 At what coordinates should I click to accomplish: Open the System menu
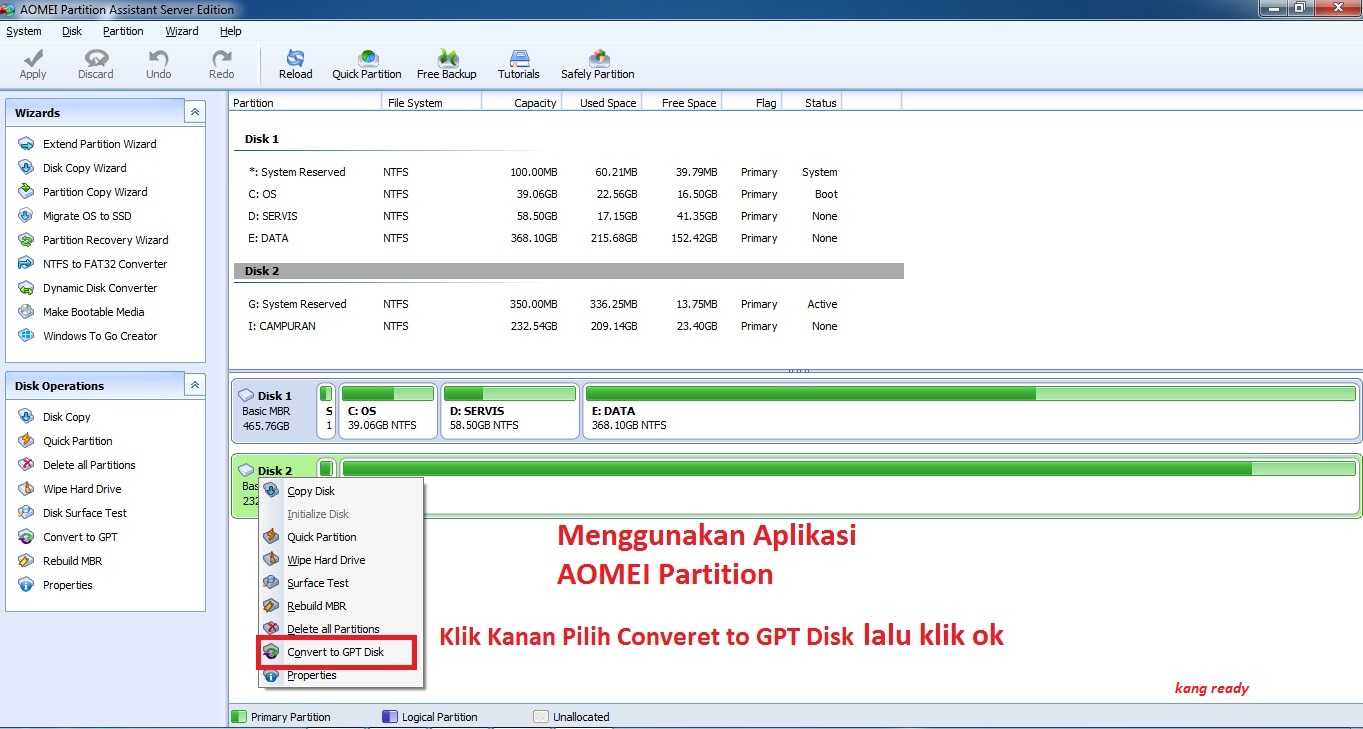(x=24, y=31)
